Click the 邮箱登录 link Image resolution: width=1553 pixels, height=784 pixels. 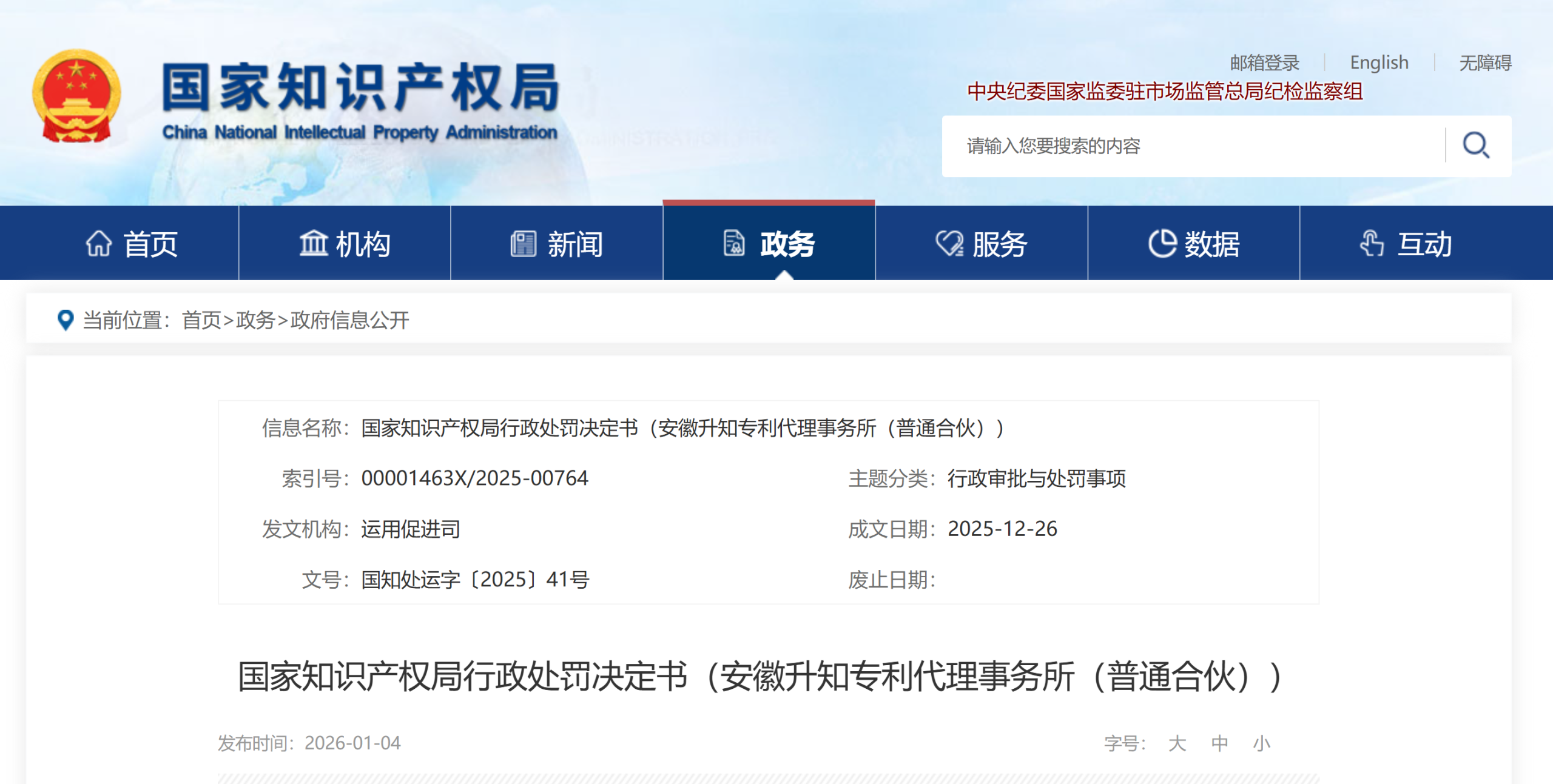[x=1265, y=62]
